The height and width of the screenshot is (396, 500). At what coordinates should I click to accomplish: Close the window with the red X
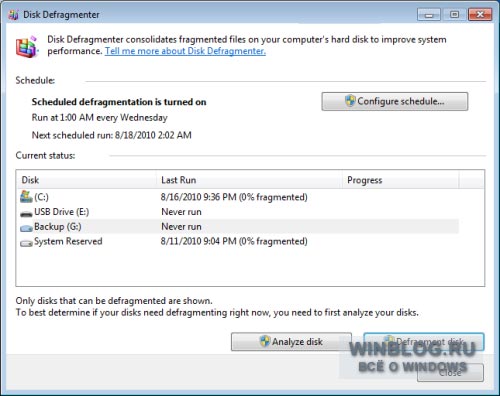(480, 15)
